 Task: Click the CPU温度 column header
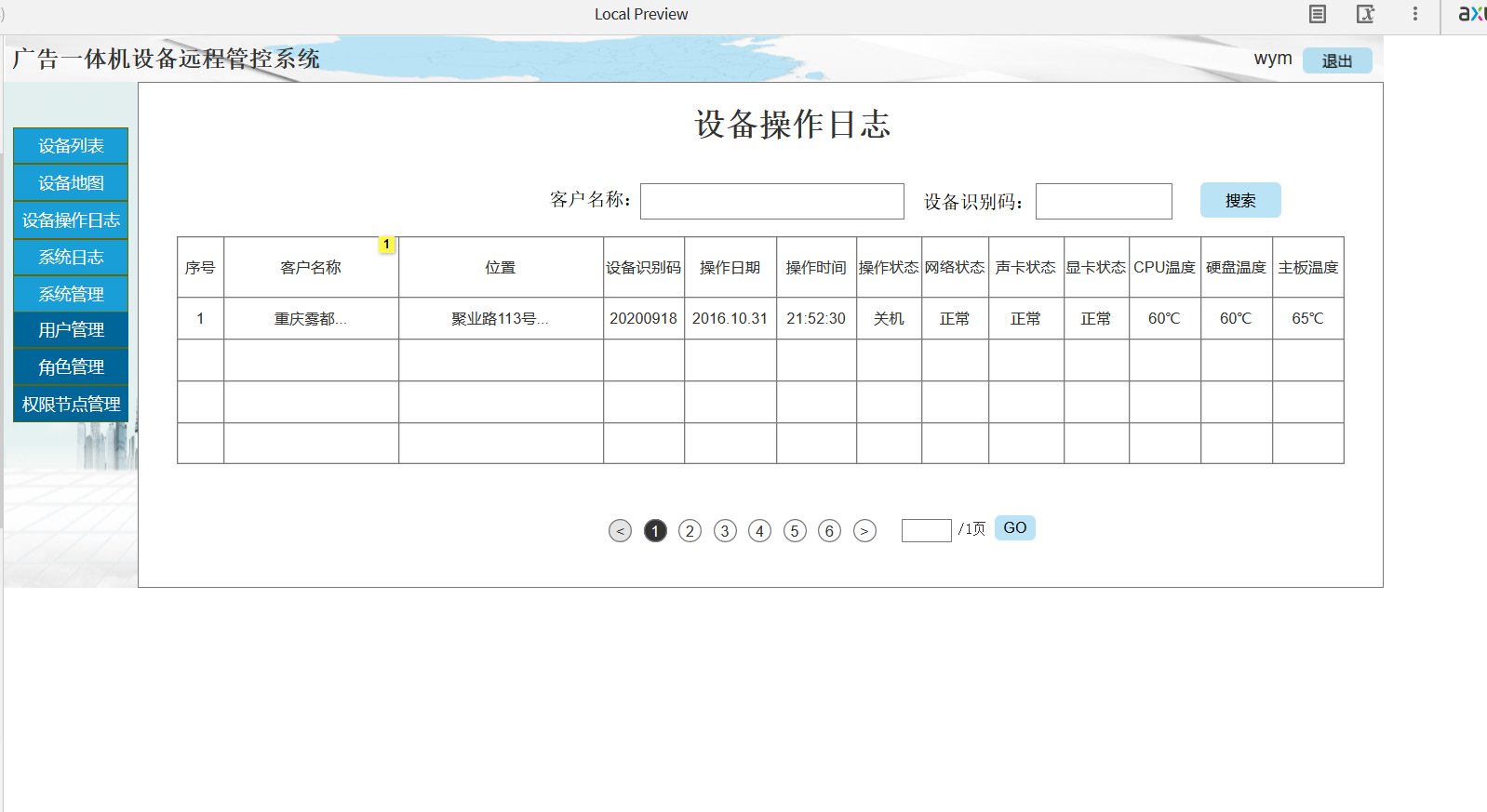(x=1164, y=267)
